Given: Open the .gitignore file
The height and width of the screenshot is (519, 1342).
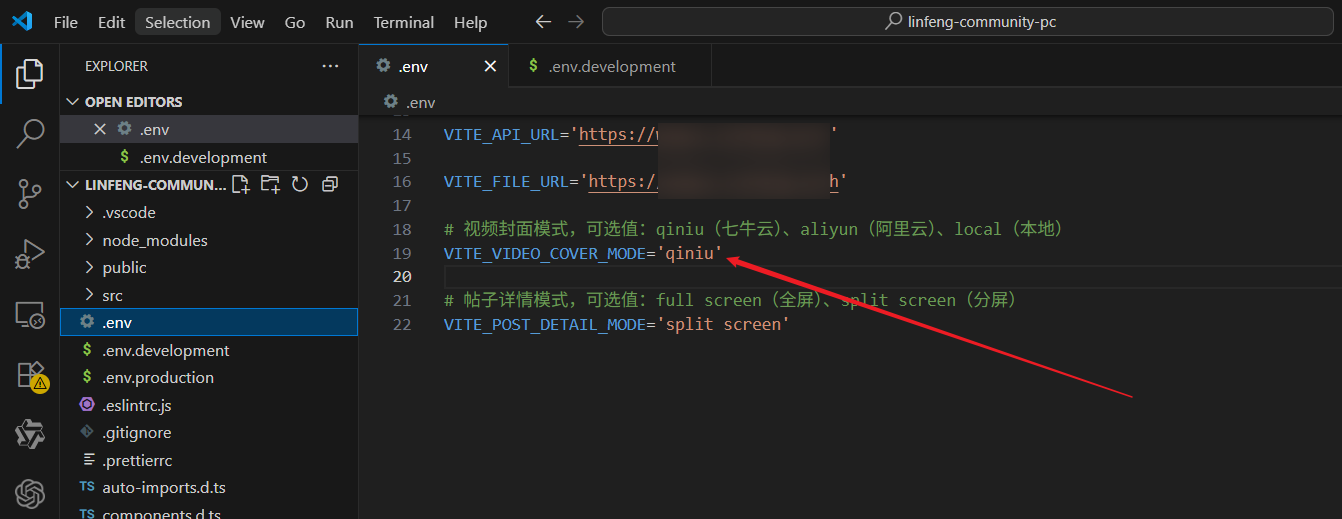Looking at the screenshot, I should (209, 432).
